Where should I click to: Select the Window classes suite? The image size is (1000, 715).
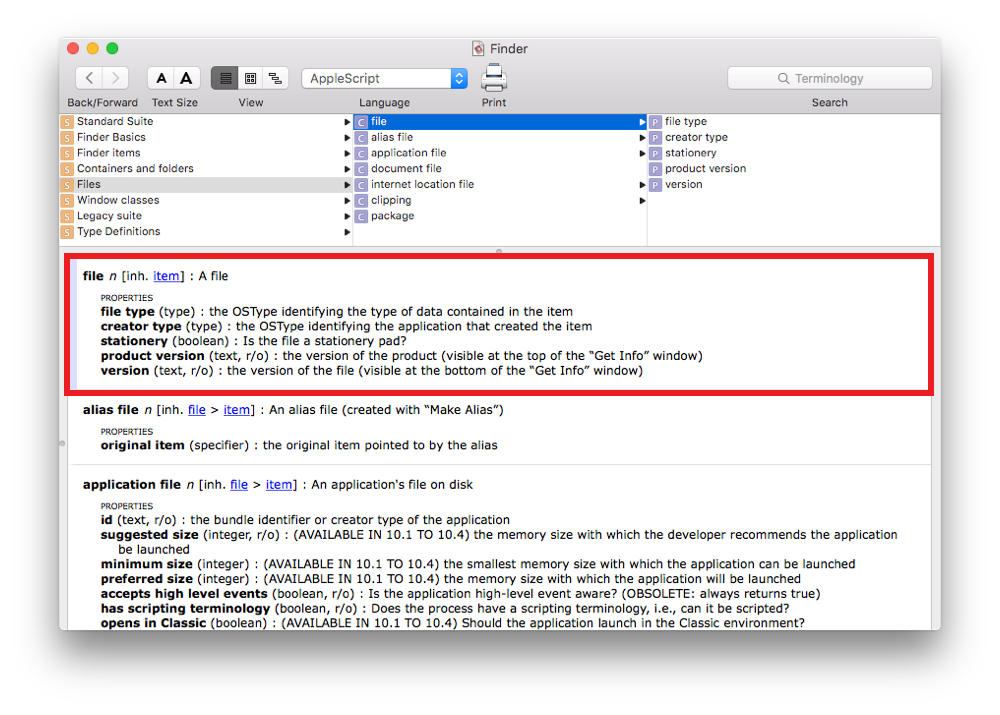pyautogui.click(x=206, y=200)
